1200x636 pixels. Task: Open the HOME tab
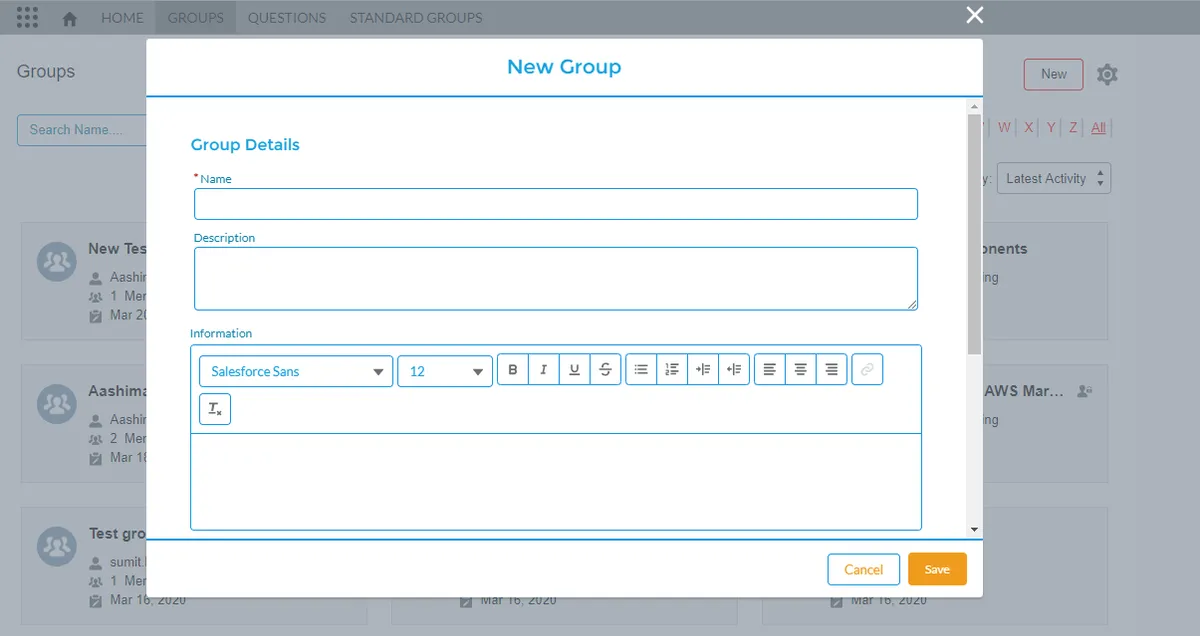click(122, 18)
